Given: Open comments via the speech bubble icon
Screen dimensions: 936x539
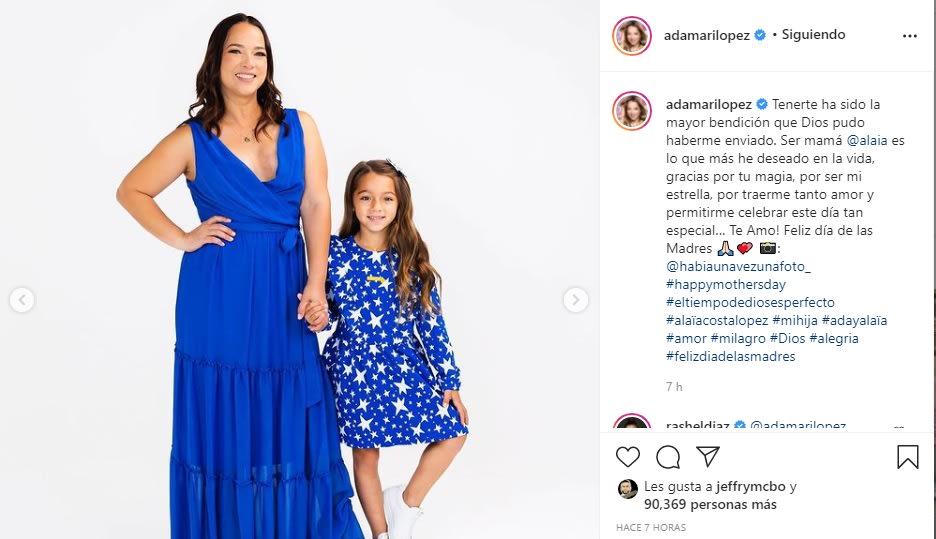Looking at the screenshot, I should [668, 457].
